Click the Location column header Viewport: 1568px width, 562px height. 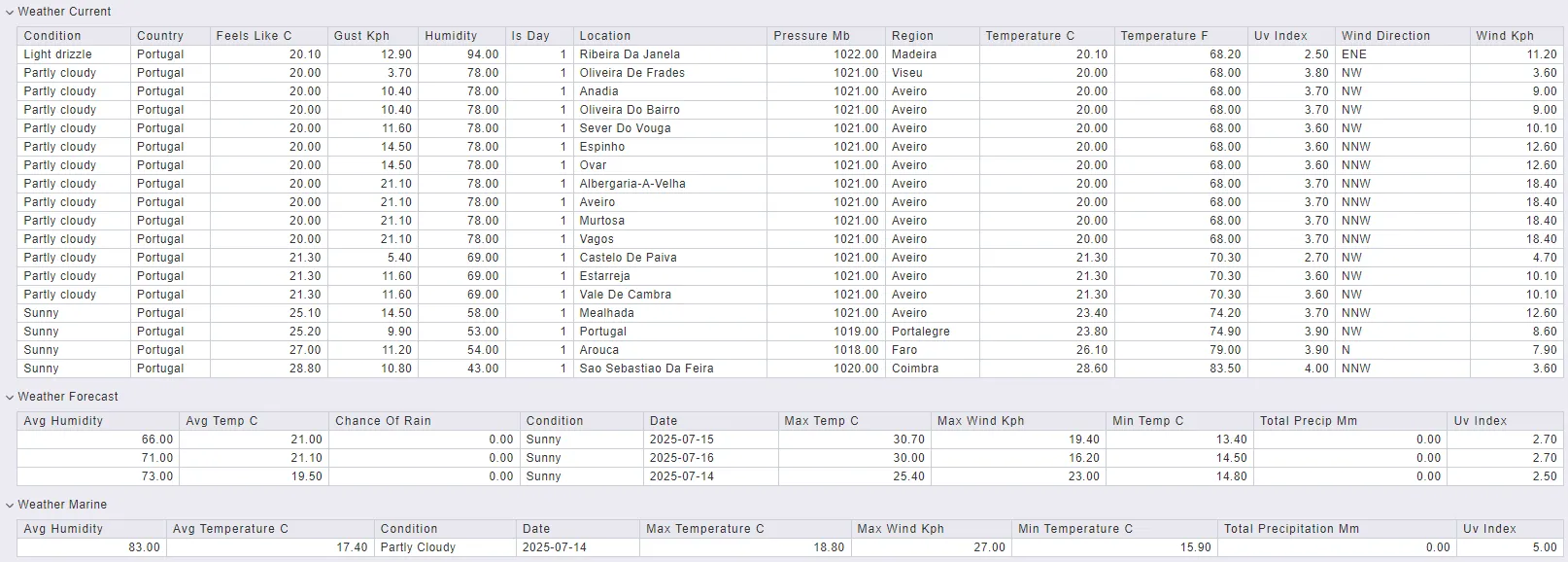click(670, 36)
